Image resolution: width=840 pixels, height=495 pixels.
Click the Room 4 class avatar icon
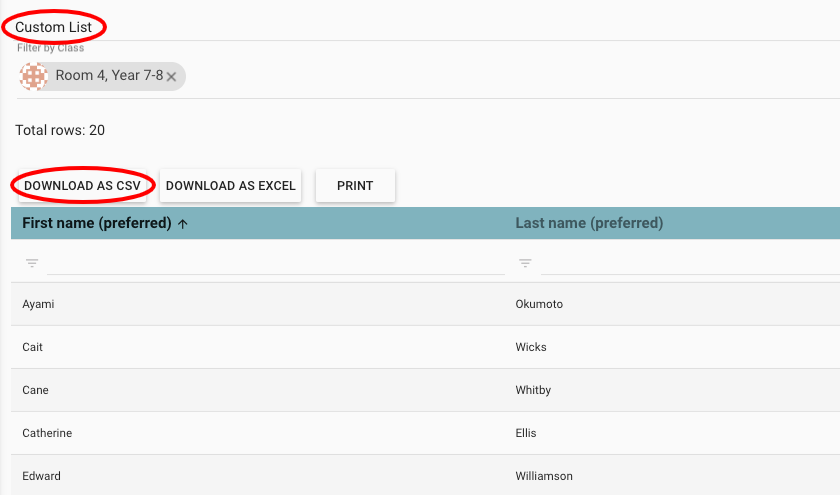(x=35, y=76)
